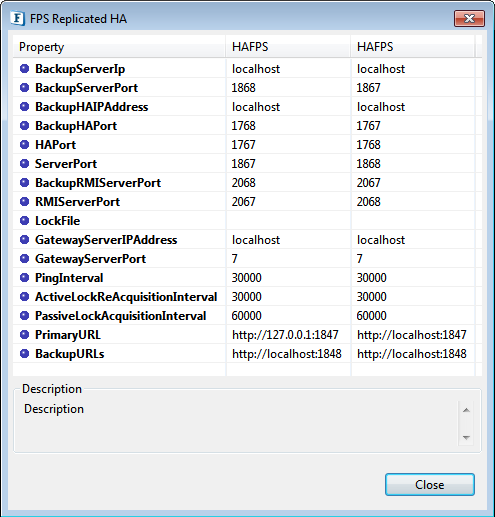The width and height of the screenshot is (495, 517).
Task: Click the empty LockFile value in first HAFPS column
Action: 288,221
